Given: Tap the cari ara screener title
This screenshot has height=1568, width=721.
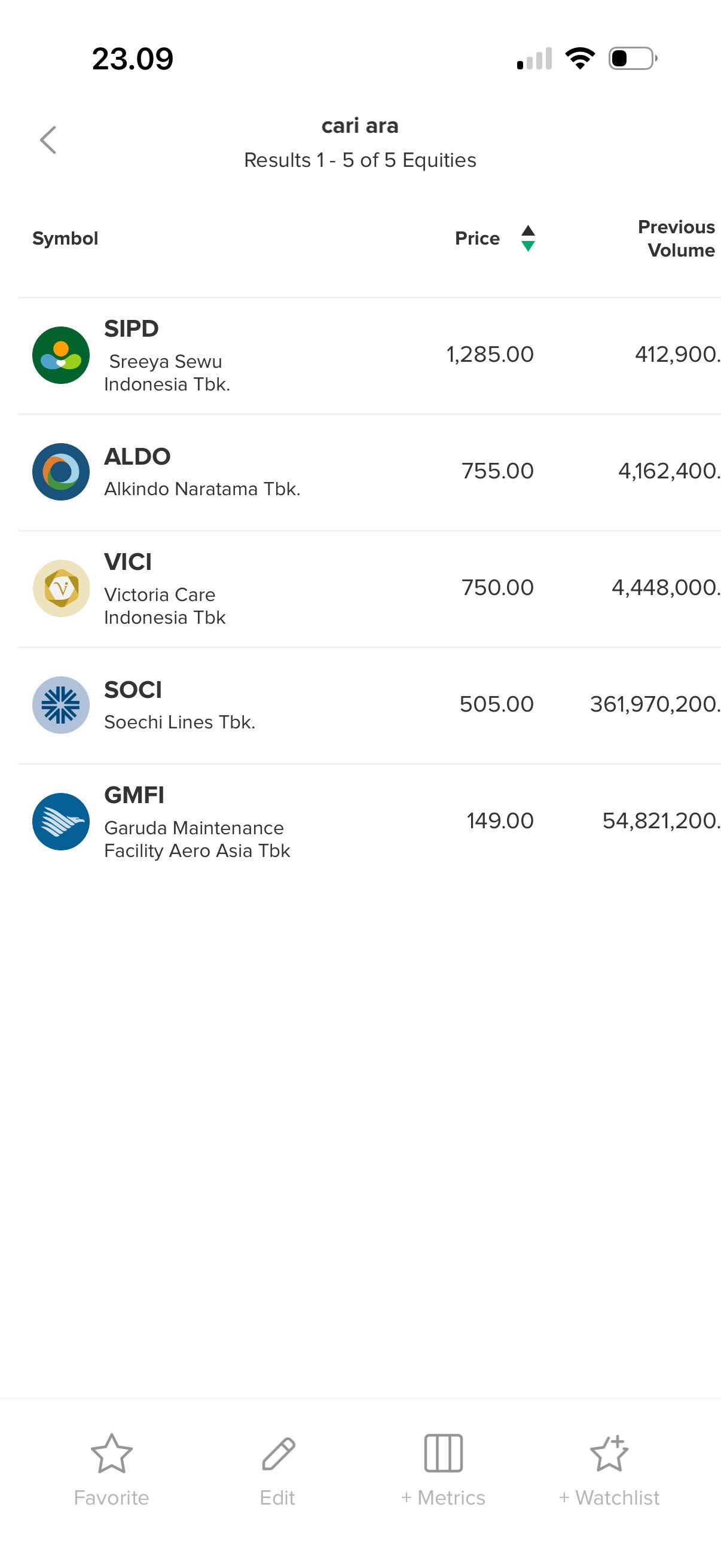Looking at the screenshot, I should [359, 126].
